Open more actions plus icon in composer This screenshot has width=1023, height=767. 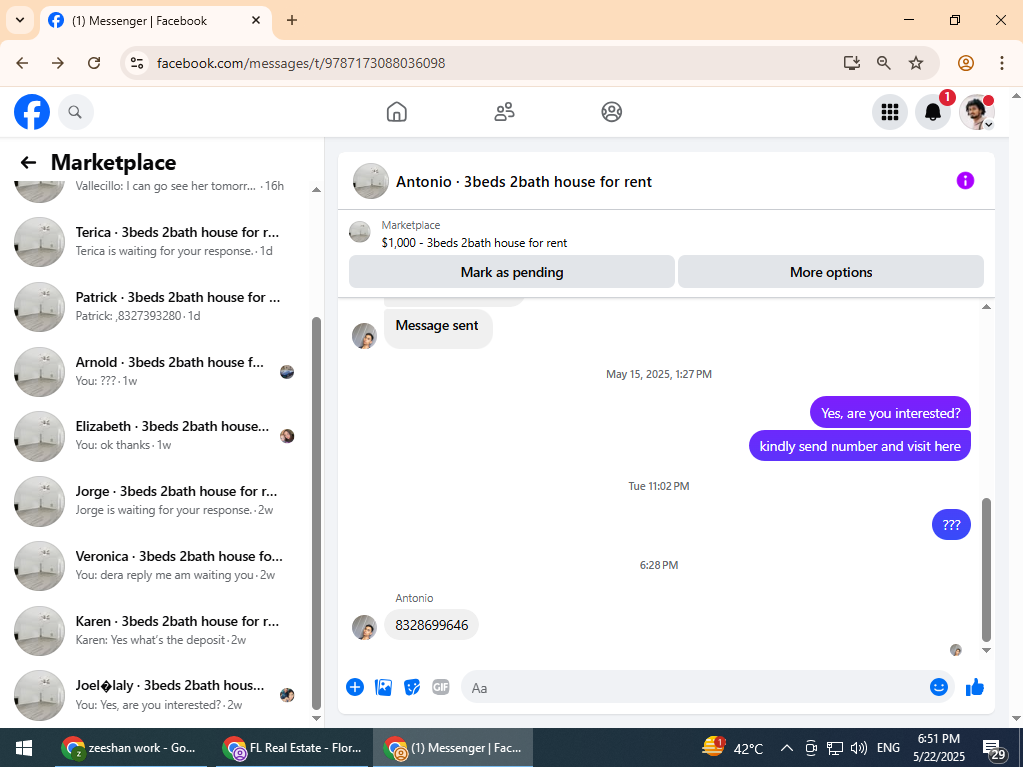pos(355,687)
